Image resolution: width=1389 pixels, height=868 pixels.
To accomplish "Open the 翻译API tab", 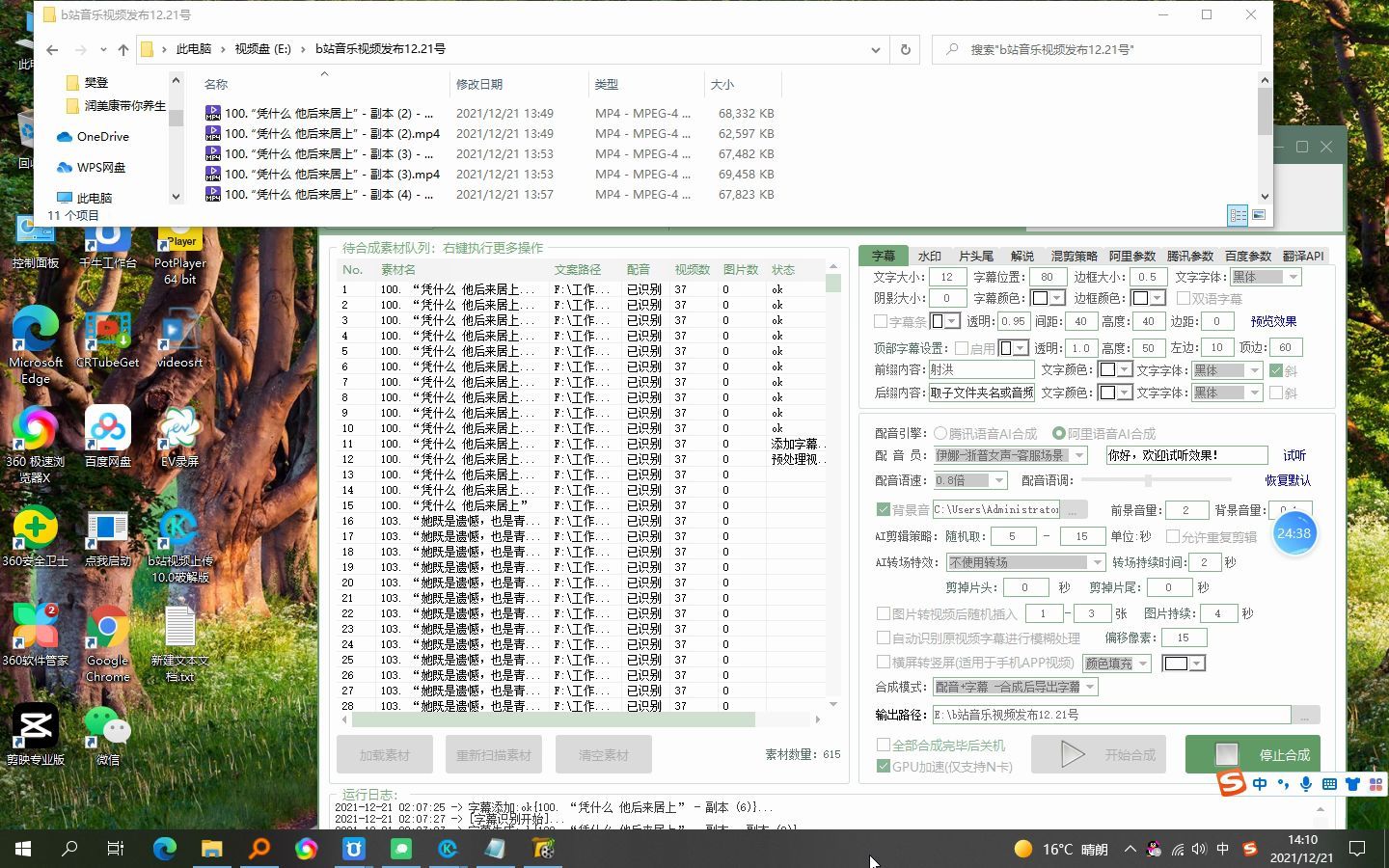I will (x=1303, y=256).
